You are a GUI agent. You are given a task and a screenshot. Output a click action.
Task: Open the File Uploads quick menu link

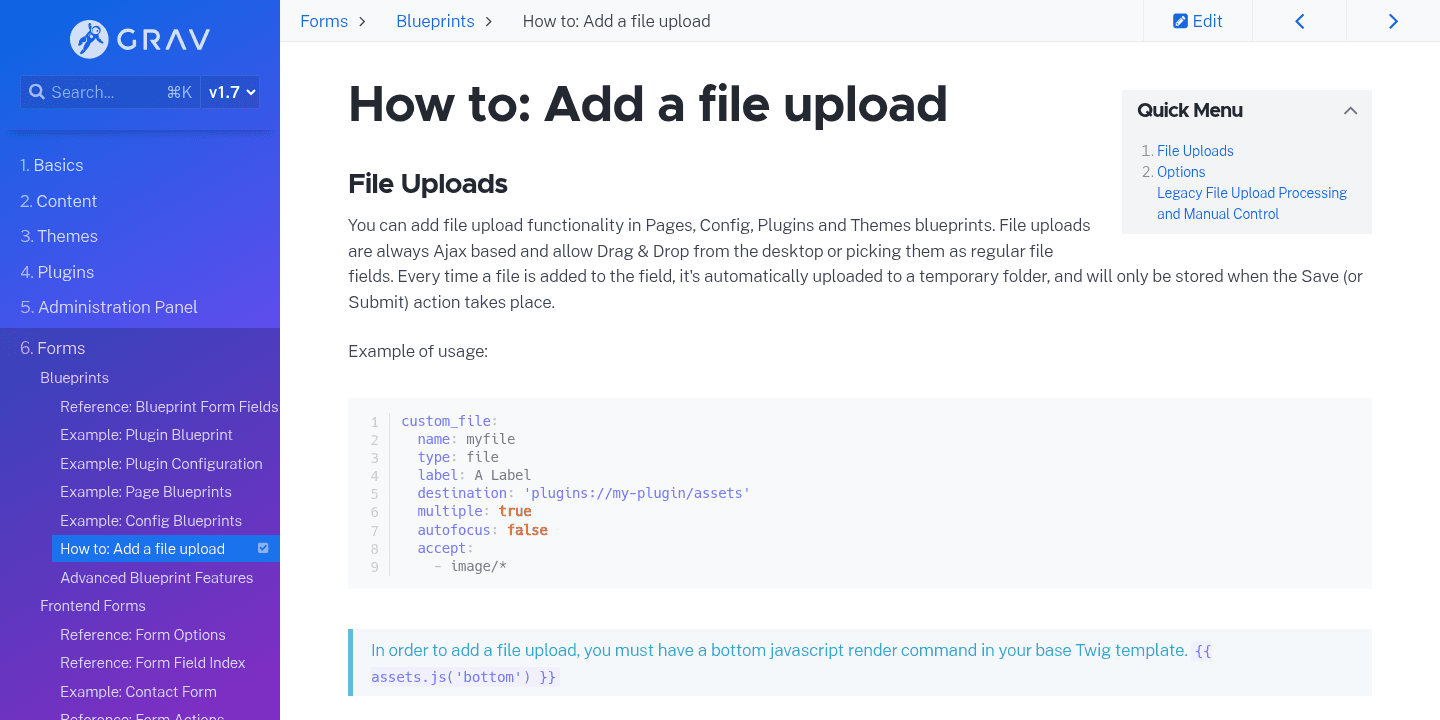click(1195, 150)
